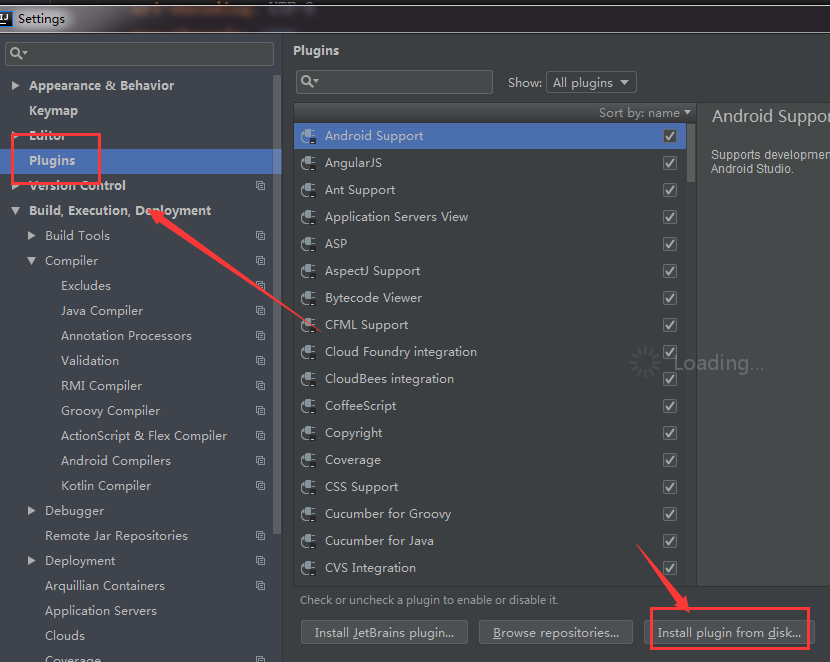Open the Sort by name dropdown
830x662 pixels.
645,113
